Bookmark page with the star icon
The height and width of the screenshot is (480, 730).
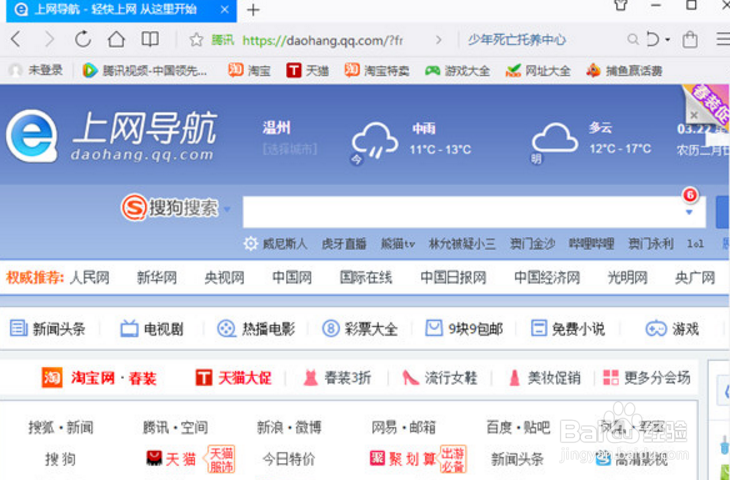pos(196,40)
